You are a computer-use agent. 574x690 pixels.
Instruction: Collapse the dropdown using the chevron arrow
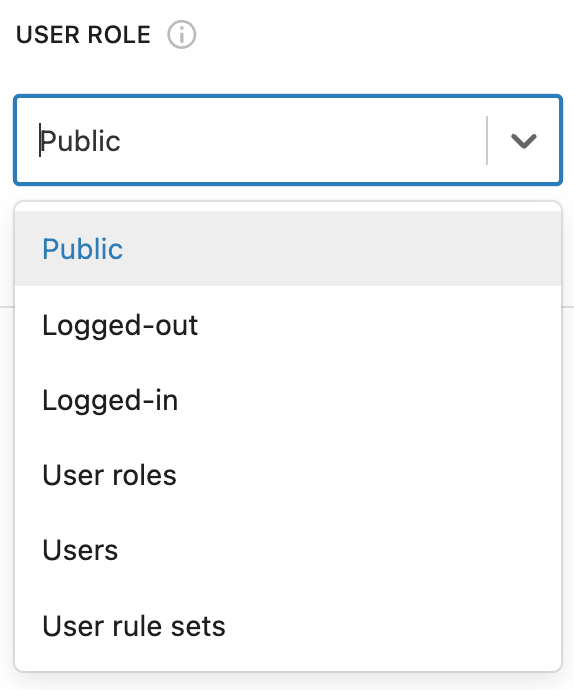[523, 141]
